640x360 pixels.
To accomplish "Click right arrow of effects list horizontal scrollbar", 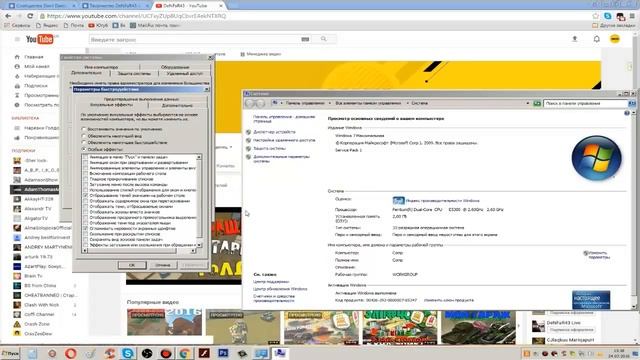I will (193, 251).
